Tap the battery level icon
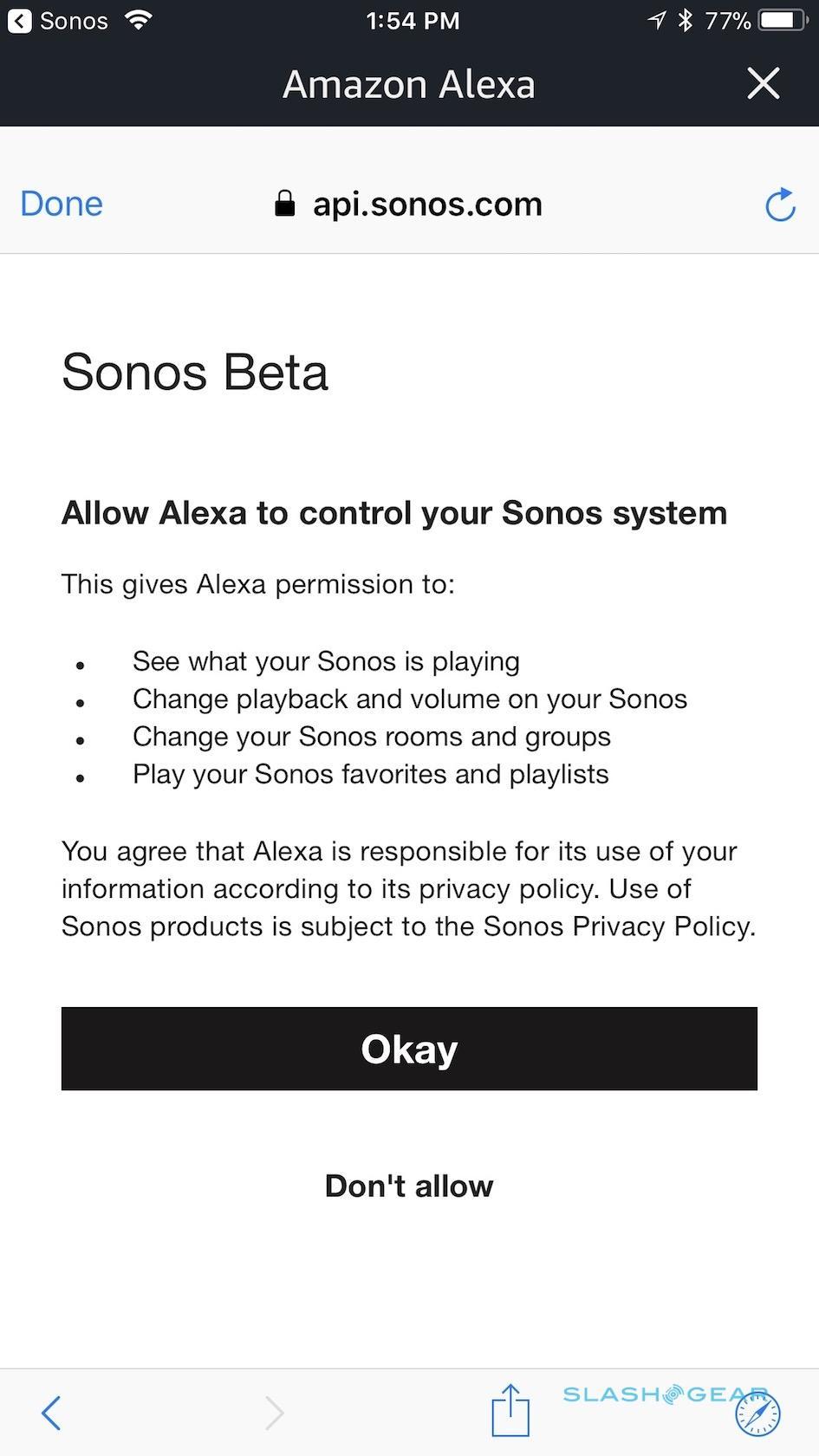Viewport: 819px width, 1456px height. (x=782, y=20)
